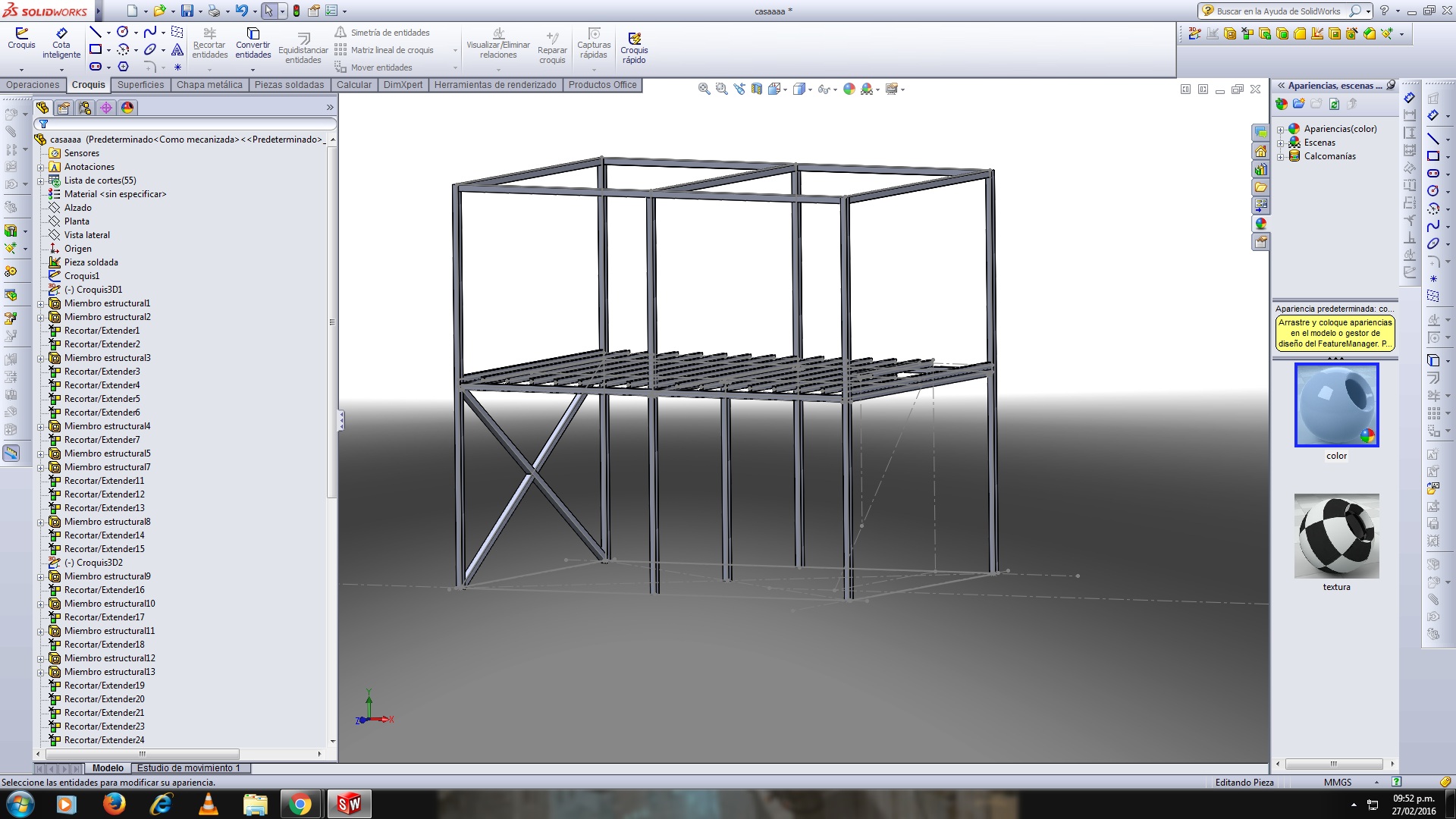Launch Google Chrome from taskbar

coord(300,804)
